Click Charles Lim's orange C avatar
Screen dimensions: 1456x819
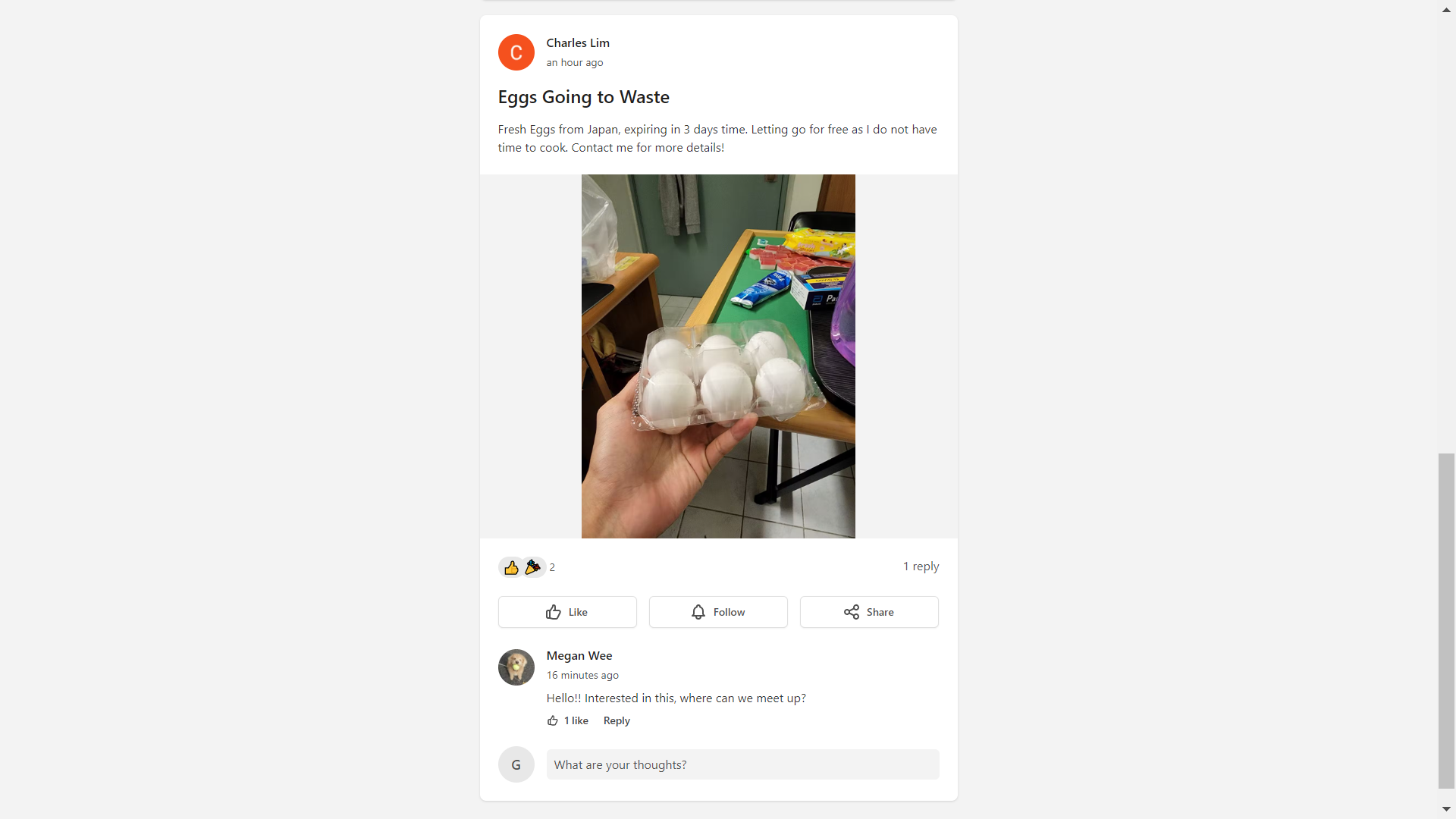[516, 52]
